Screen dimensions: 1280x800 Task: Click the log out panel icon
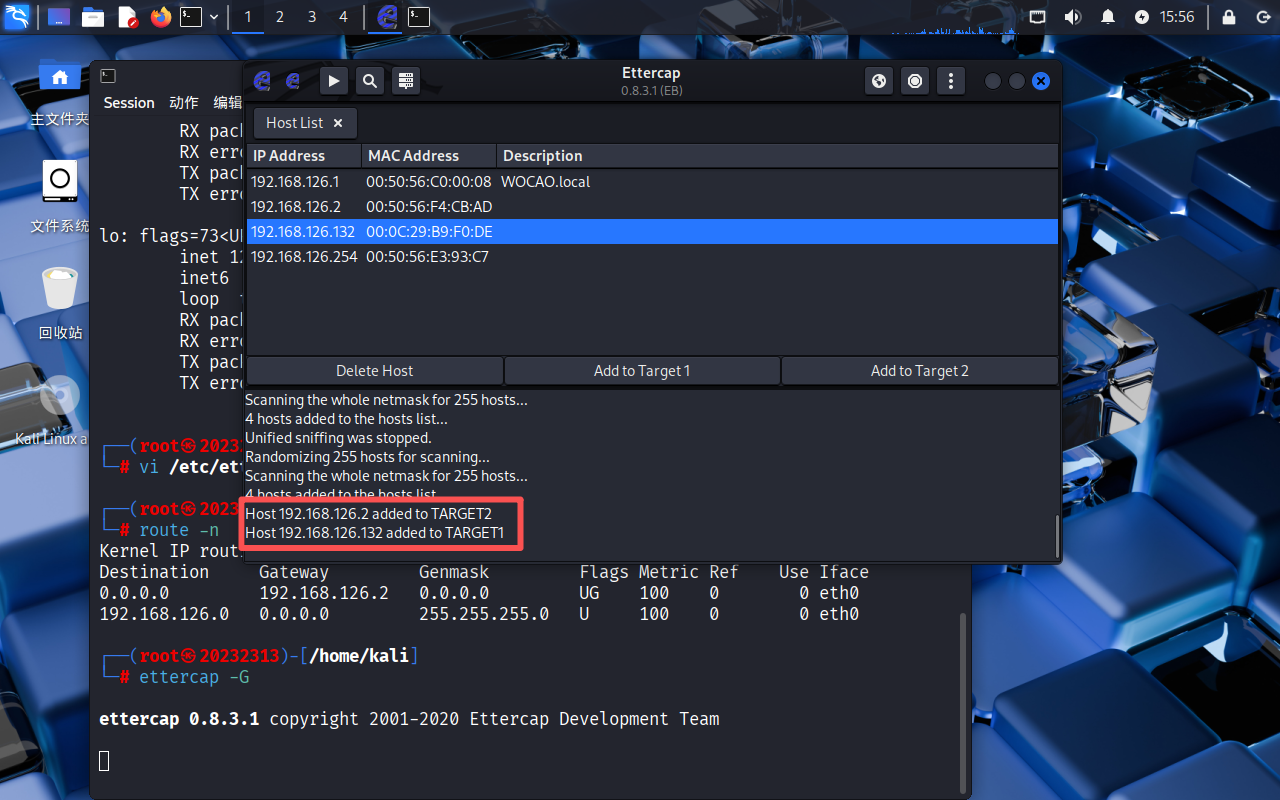[x=1263, y=17]
